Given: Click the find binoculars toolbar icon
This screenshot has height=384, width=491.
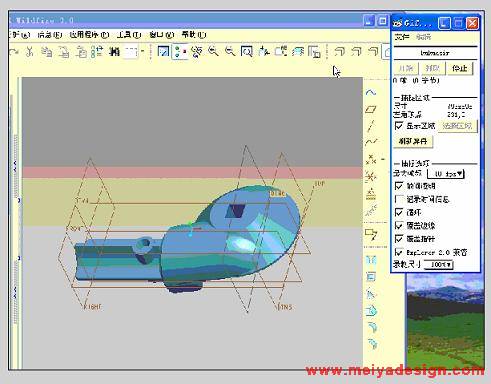Looking at the screenshot, I should click(x=115, y=52).
